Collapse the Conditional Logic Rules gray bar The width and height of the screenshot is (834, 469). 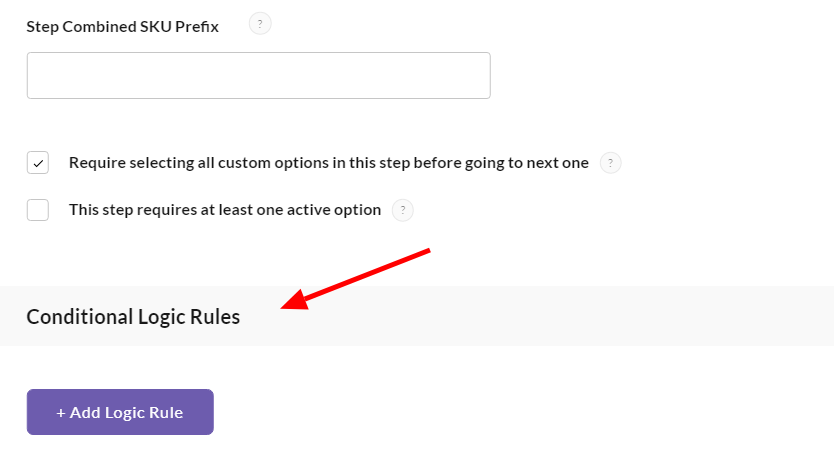416,317
